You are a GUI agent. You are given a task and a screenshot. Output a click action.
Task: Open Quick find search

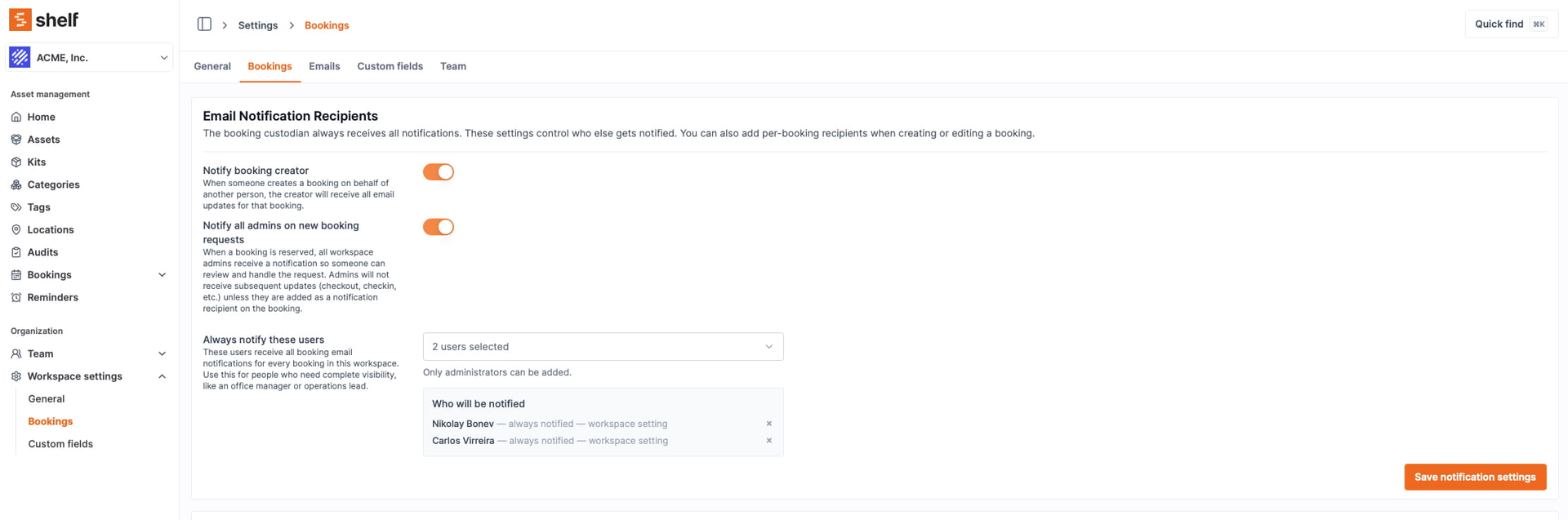pyautogui.click(x=1511, y=24)
